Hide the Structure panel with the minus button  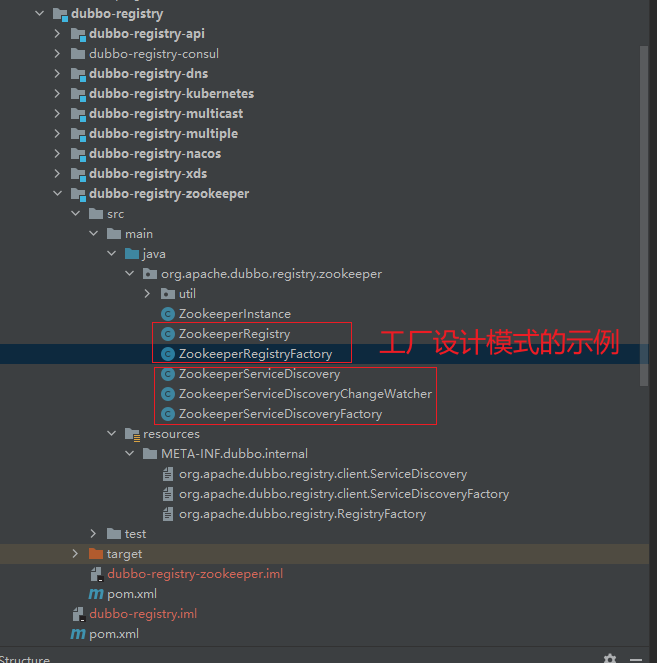pos(635,659)
